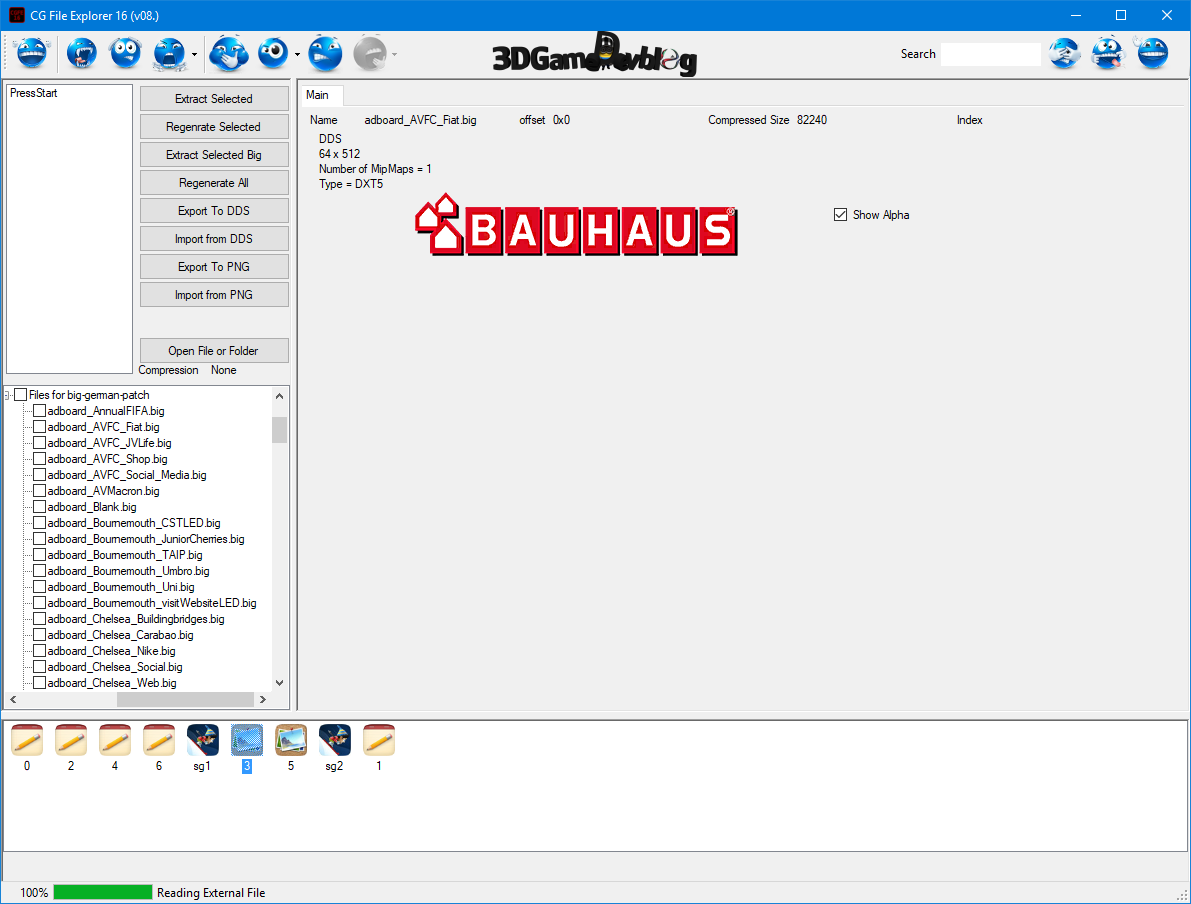The width and height of the screenshot is (1191, 904).
Task: Check adboard_AVFC_Fiat.big checkbox
Action: pyautogui.click(x=39, y=427)
